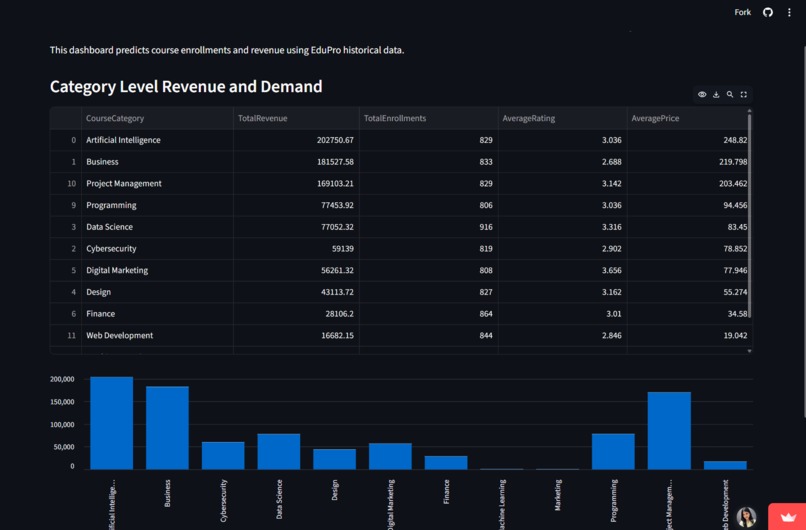The height and width of the screenshot is (530, 806).
Task: Open table search magnifier icon
Action: (x=729, y=95)
